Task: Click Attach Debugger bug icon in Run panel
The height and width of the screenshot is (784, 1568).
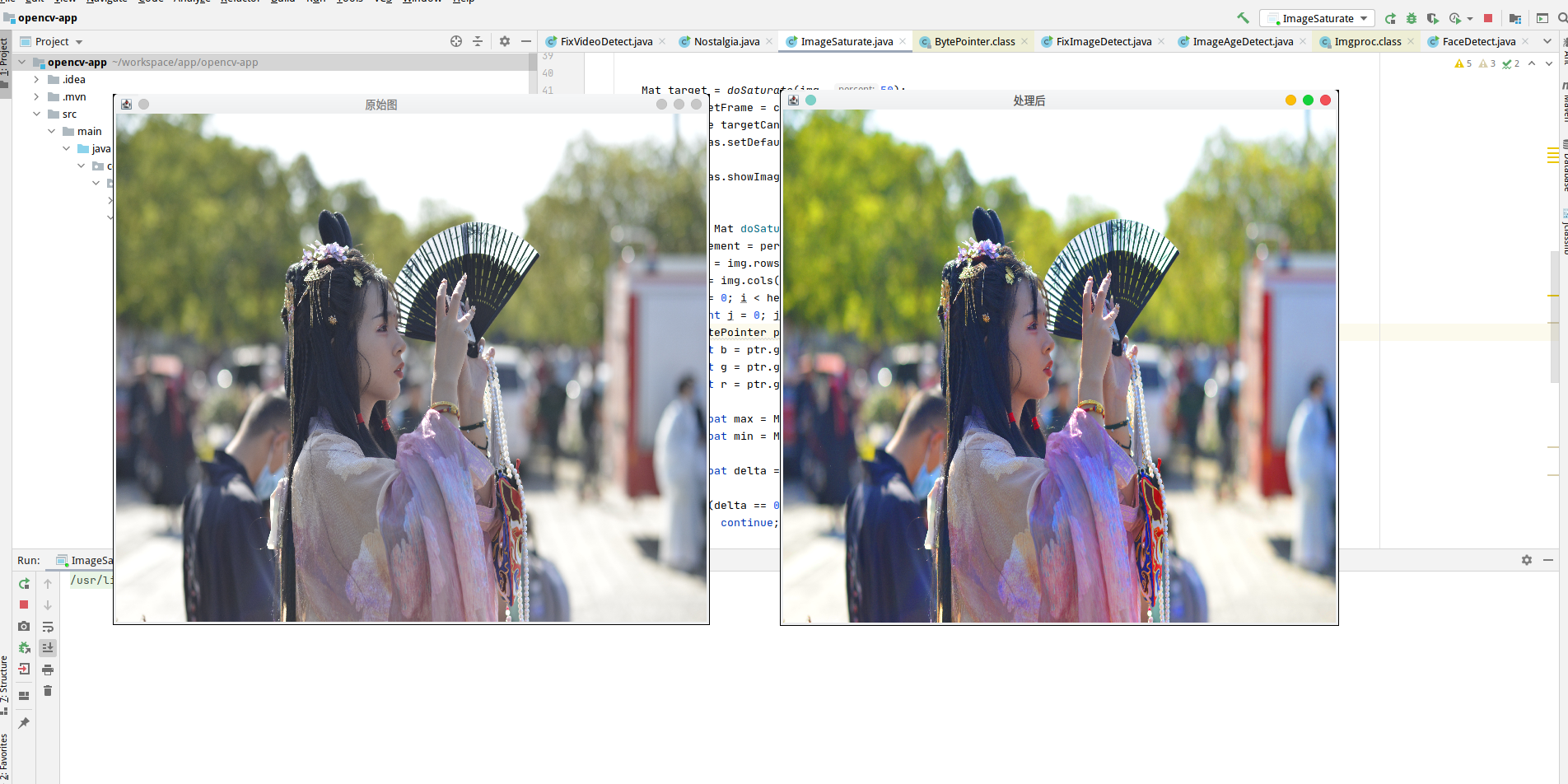Action: pos(24,647)
